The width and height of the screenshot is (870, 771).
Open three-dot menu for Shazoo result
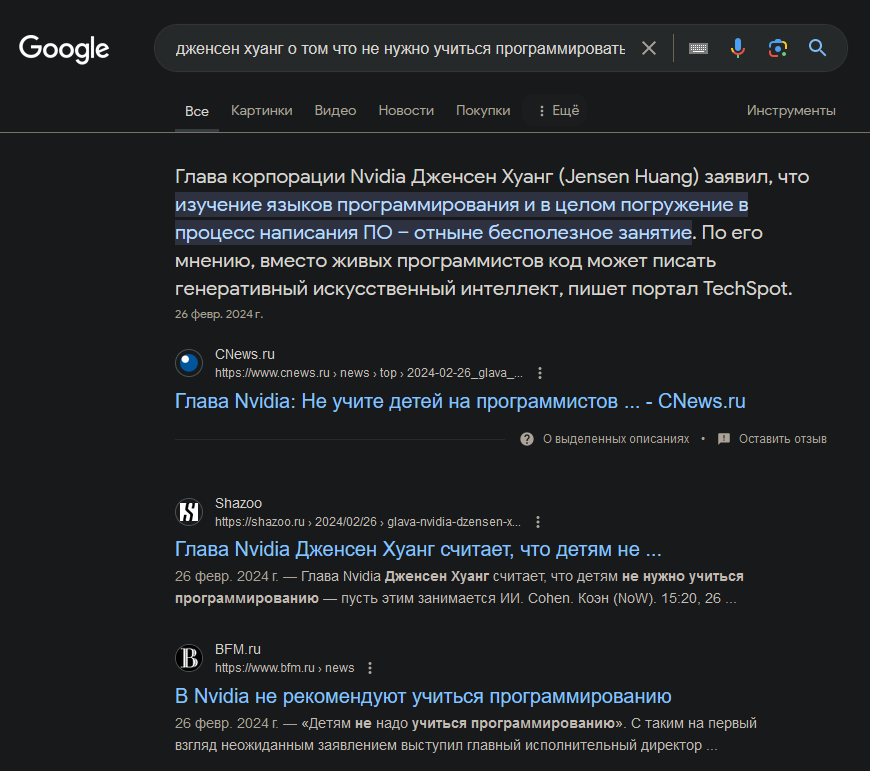coord(538,522)
